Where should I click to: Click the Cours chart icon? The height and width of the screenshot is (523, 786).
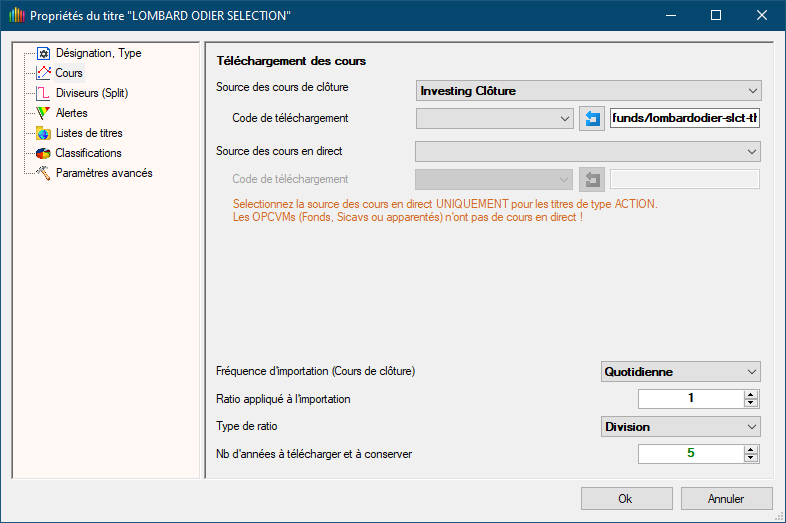coord(43,73)
